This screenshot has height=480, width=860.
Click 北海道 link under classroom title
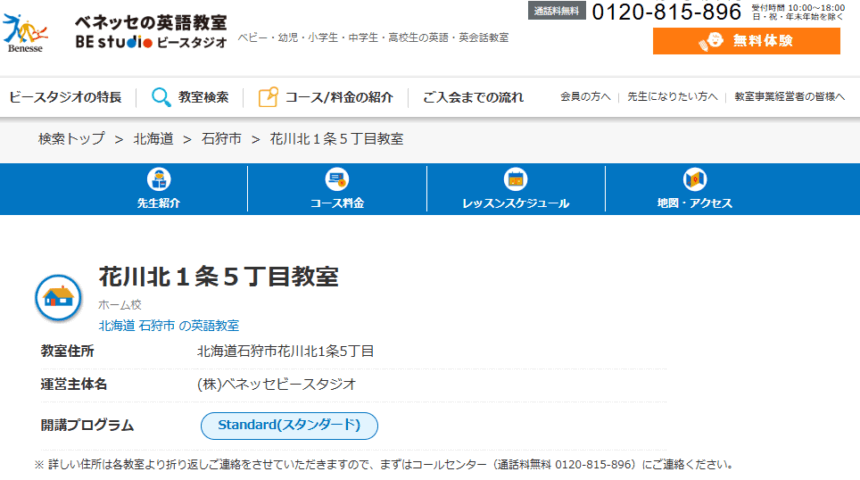pyautogui.click(x=117, y=326)
